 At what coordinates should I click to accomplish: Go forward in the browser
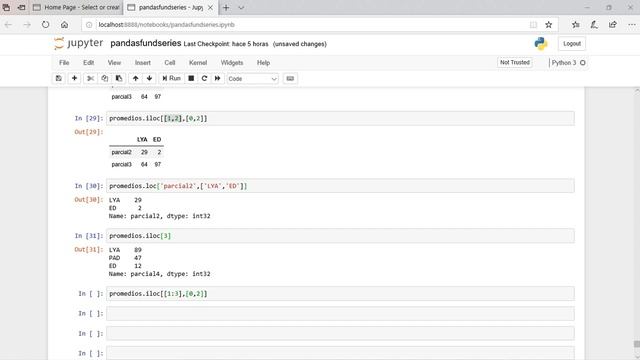(x=27, y=25)
